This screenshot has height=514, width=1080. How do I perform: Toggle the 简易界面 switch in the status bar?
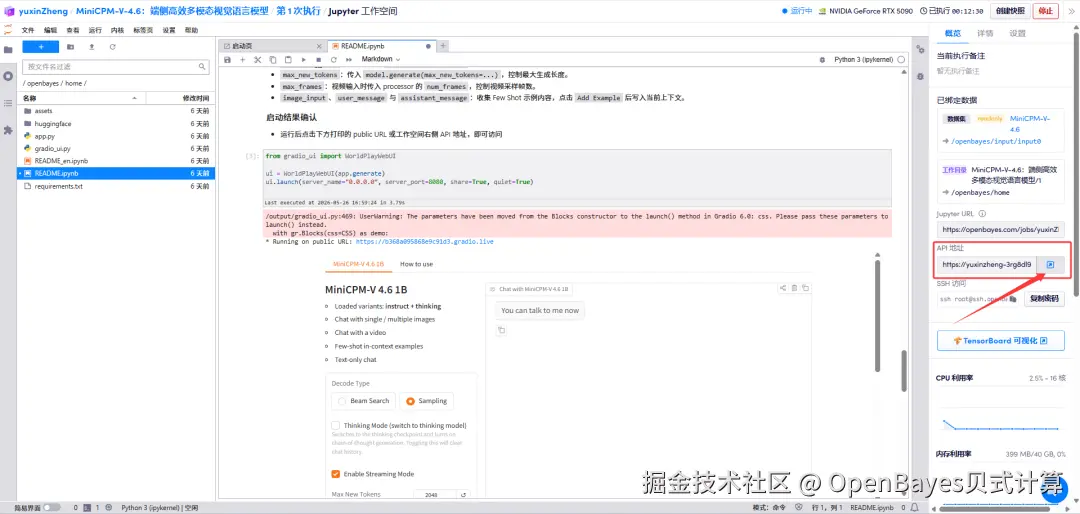click(x=51, y=508)
